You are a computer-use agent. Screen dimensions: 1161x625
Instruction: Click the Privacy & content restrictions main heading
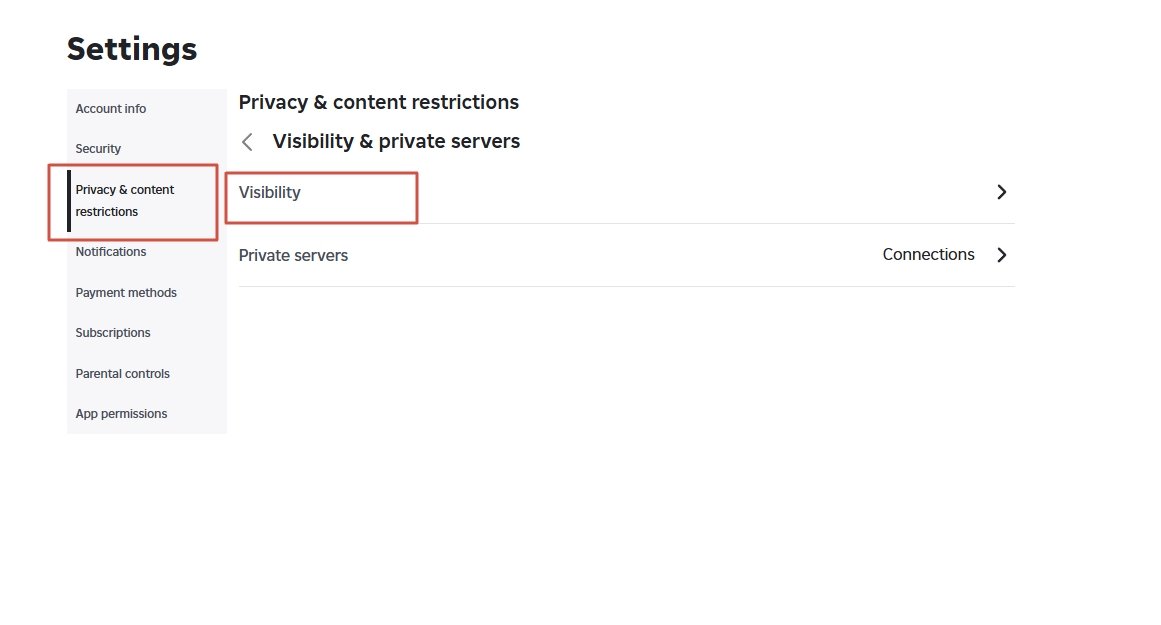pos(378,102)
